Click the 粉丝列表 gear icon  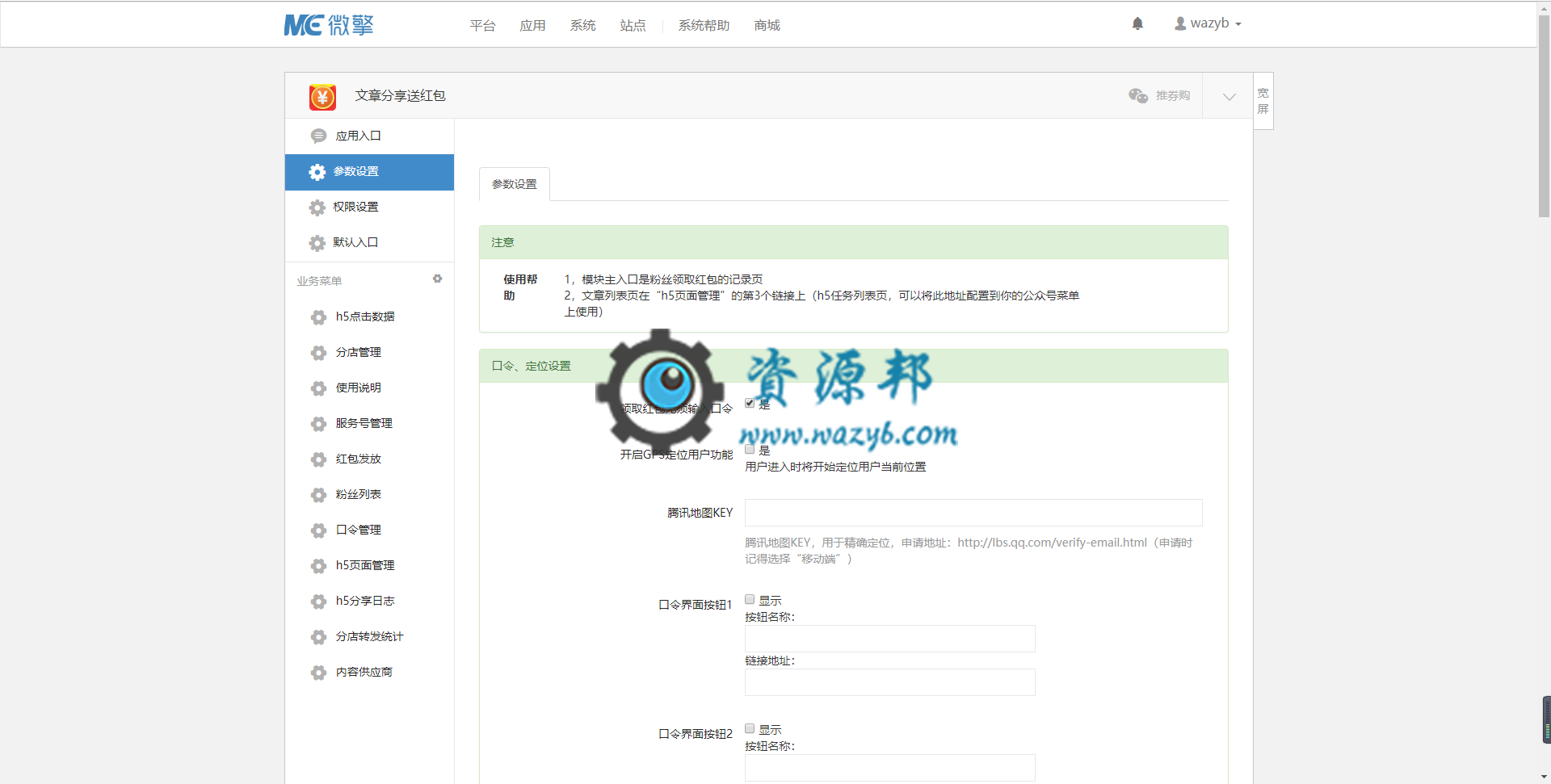click(x=318, y=495)
